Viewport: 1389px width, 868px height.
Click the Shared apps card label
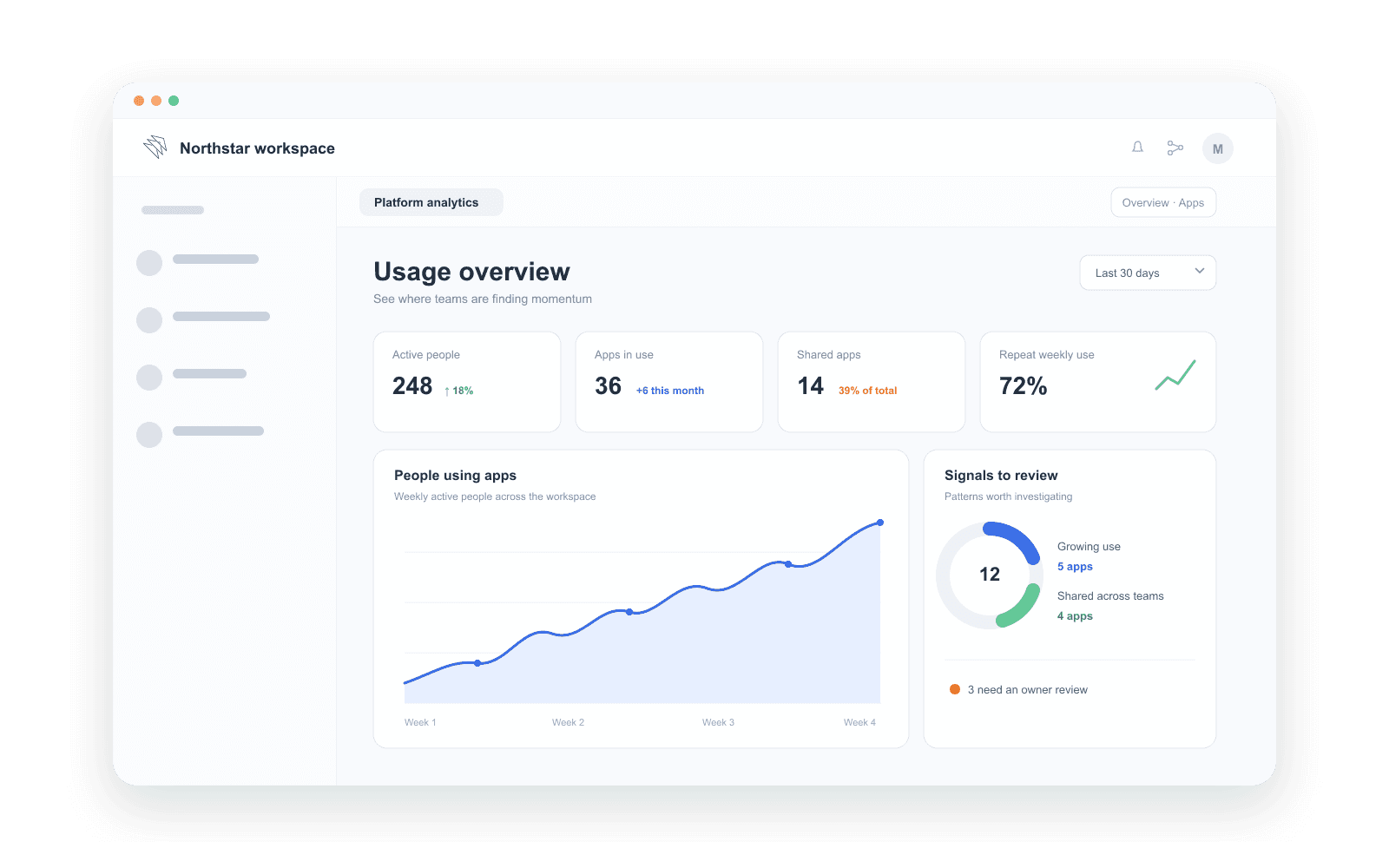(829, 355)
